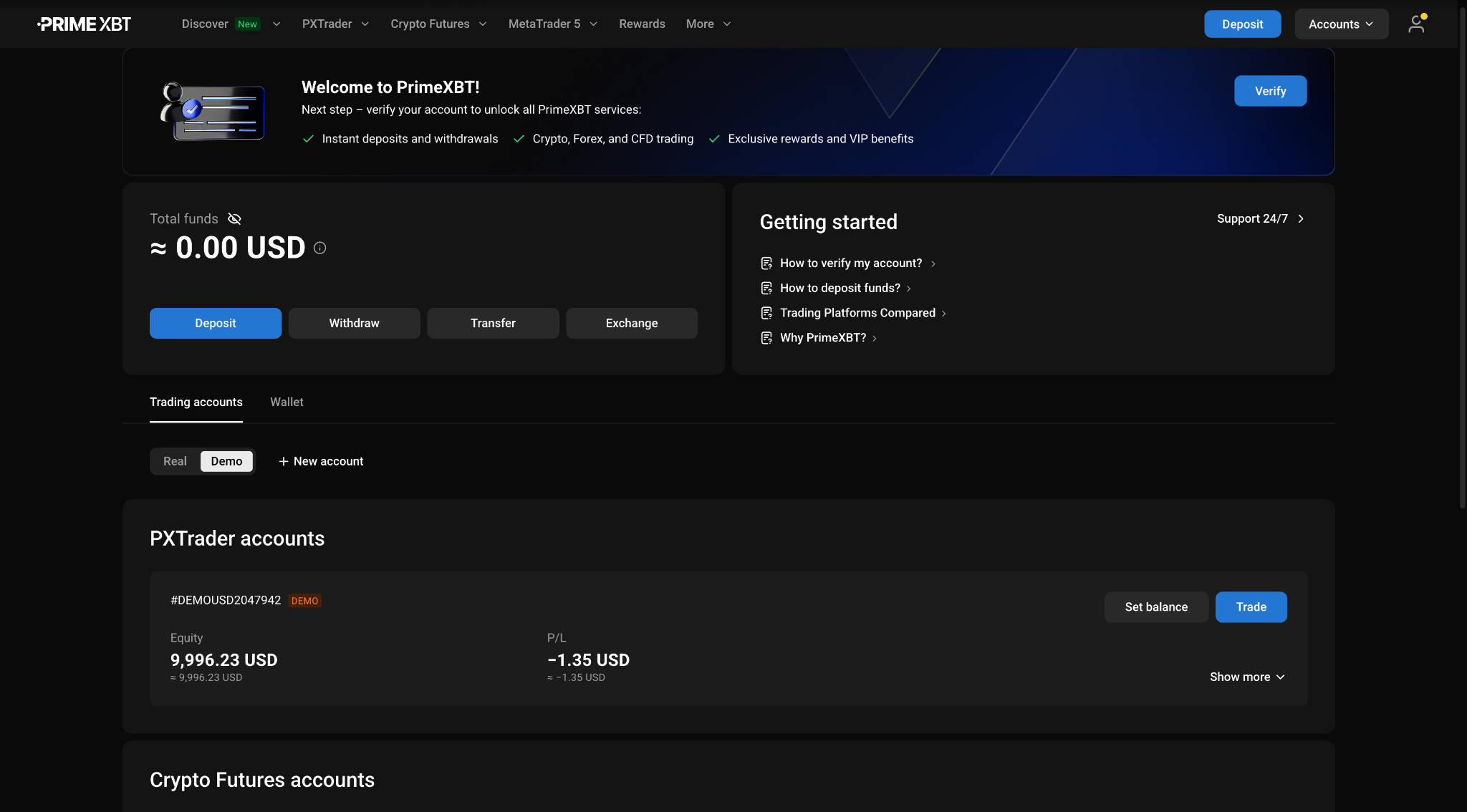Click the Exchange button
The height and width of the screenshot is (812, 1467).
point(631,324)
